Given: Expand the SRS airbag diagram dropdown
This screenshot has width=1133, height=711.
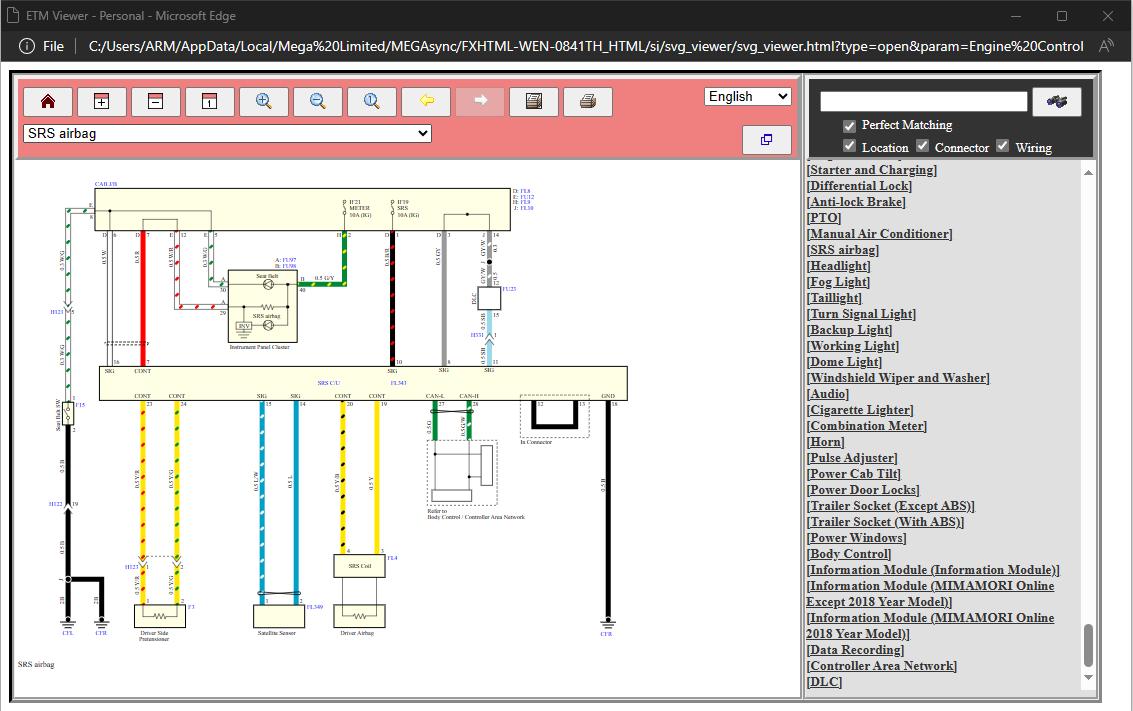Looking at the screenshot, I should pyautogui.click(x=228, y=133).
